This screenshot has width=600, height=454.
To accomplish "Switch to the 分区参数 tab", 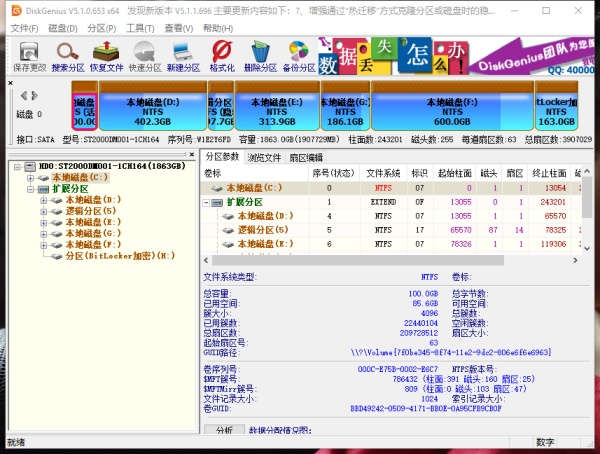I will (222, 157).
